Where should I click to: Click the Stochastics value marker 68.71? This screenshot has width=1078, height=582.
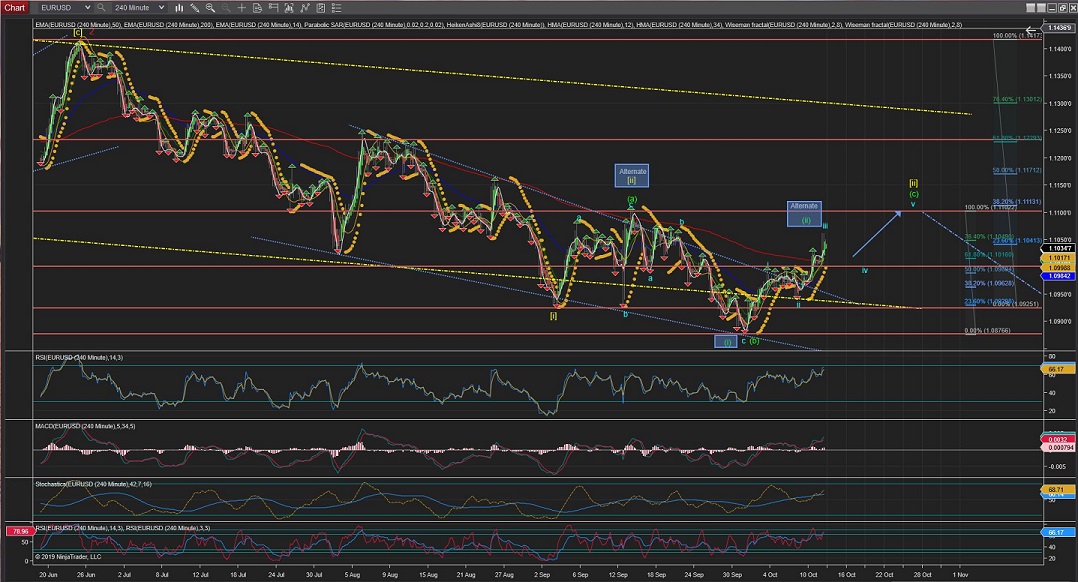pyautogui.click(x=1058, y=489)
